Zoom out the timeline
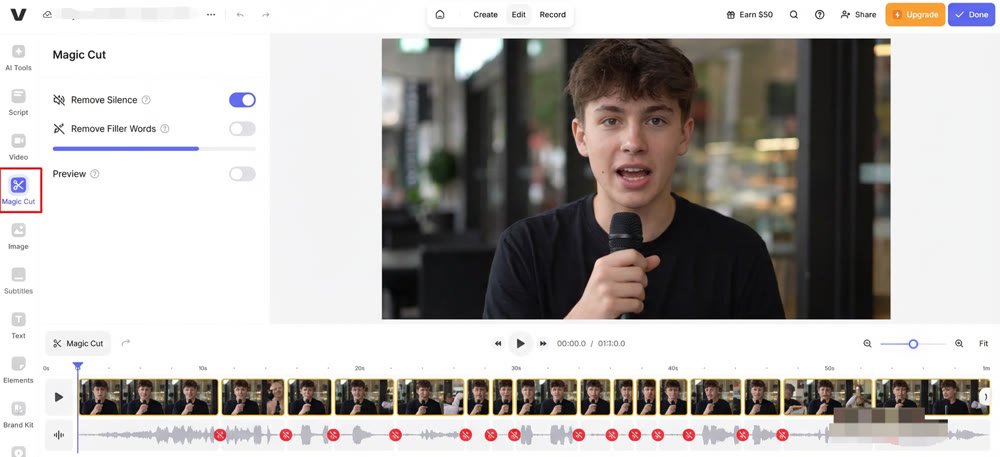 click(867, 344)
